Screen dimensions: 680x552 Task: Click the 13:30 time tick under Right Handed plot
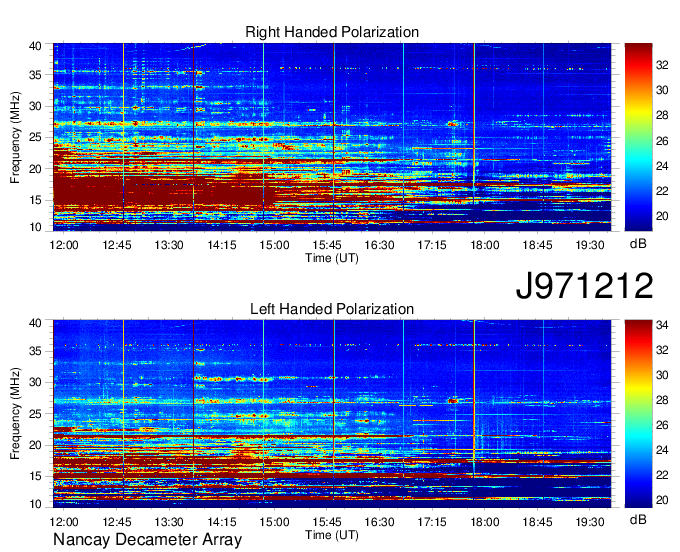(x=169, y=245)
